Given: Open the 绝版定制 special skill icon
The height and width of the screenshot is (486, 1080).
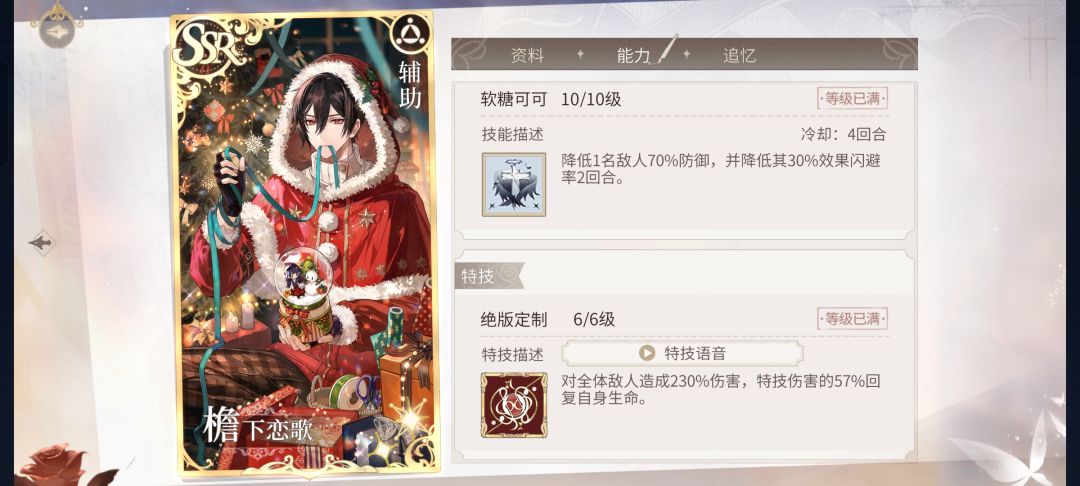Looking at the screenshot, I should click(514, 405).
